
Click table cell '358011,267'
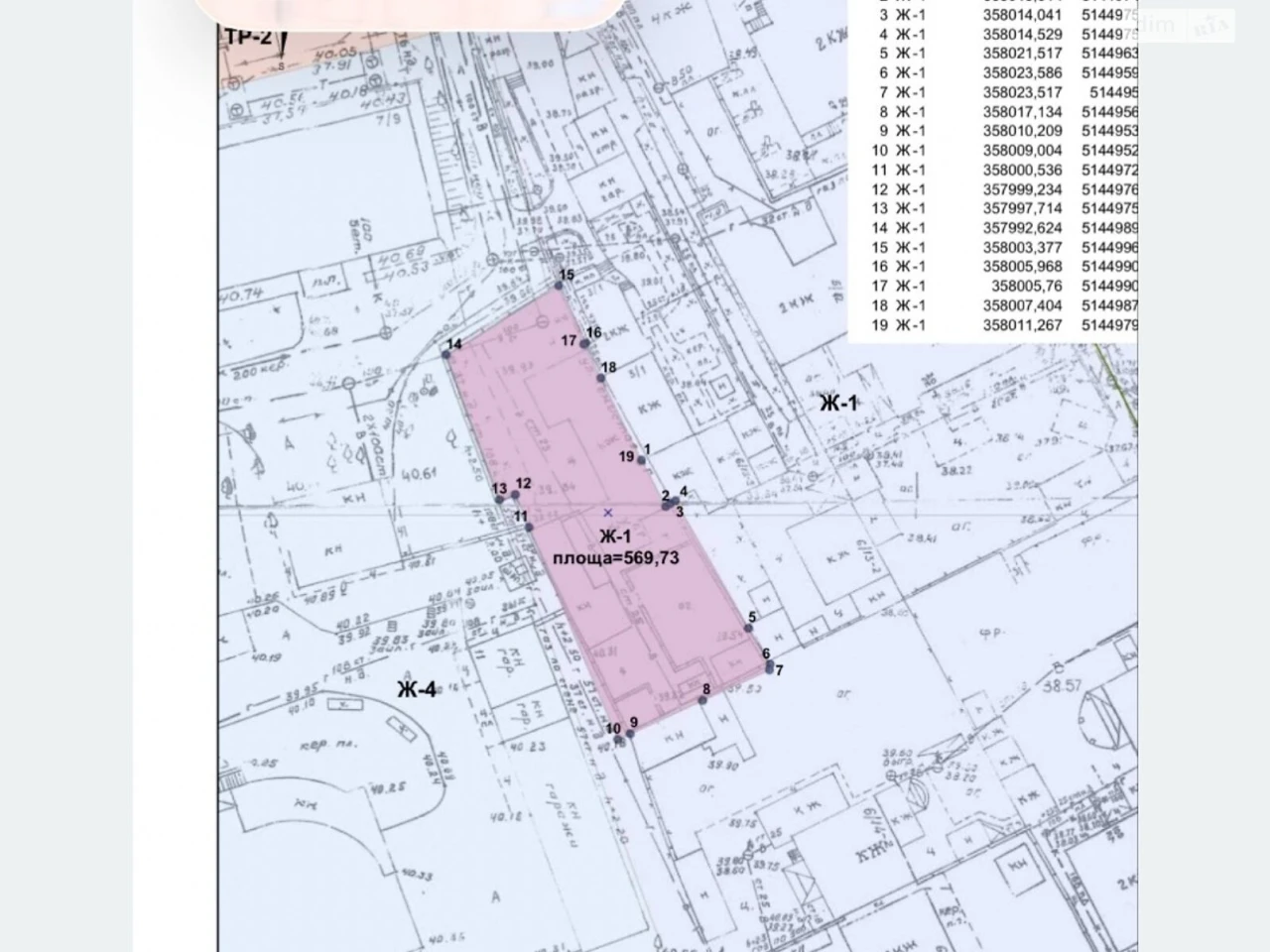click(x=1022, y=324)
